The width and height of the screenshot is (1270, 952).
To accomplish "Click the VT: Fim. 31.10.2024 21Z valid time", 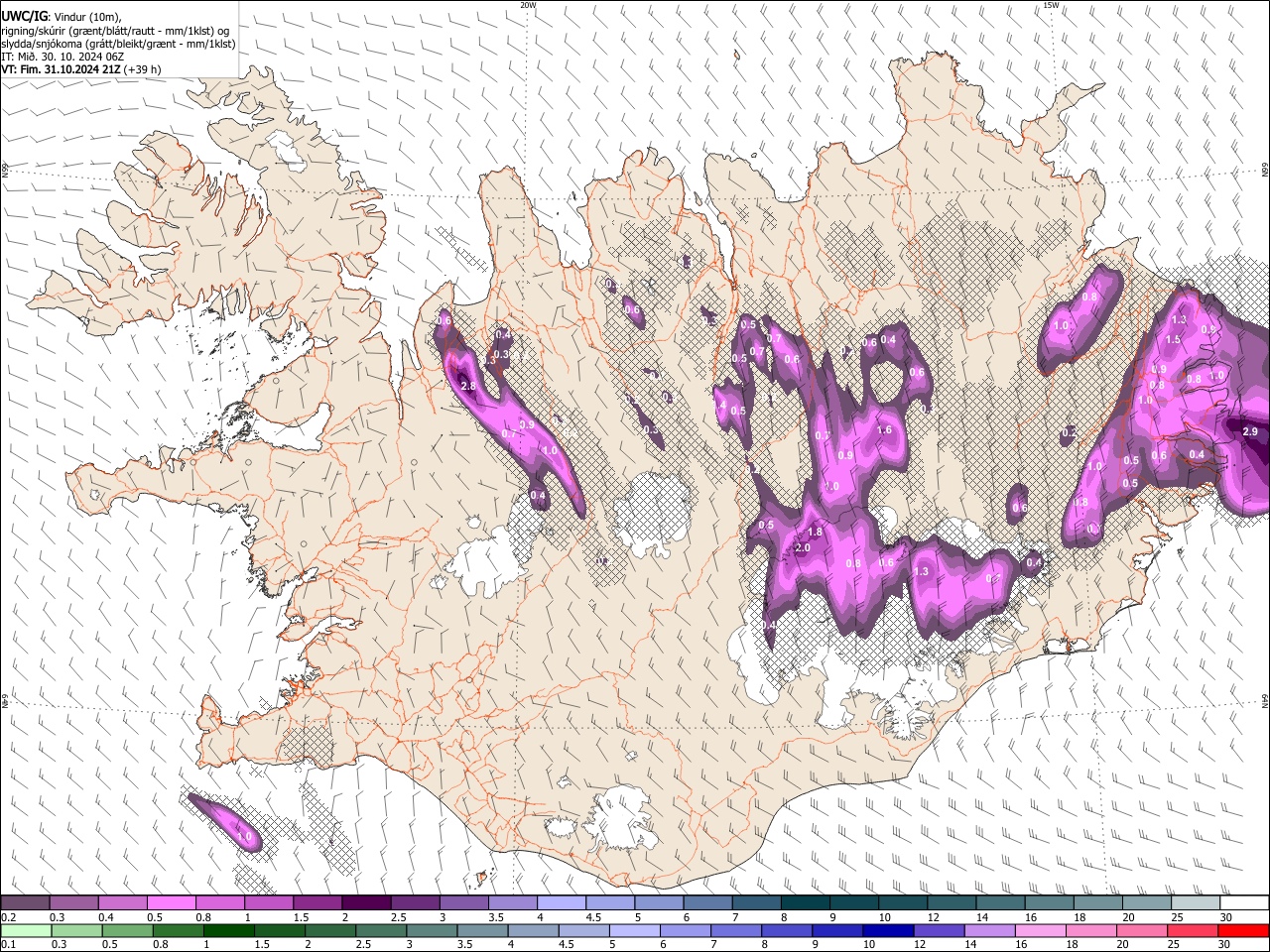I will coord(62,69).
